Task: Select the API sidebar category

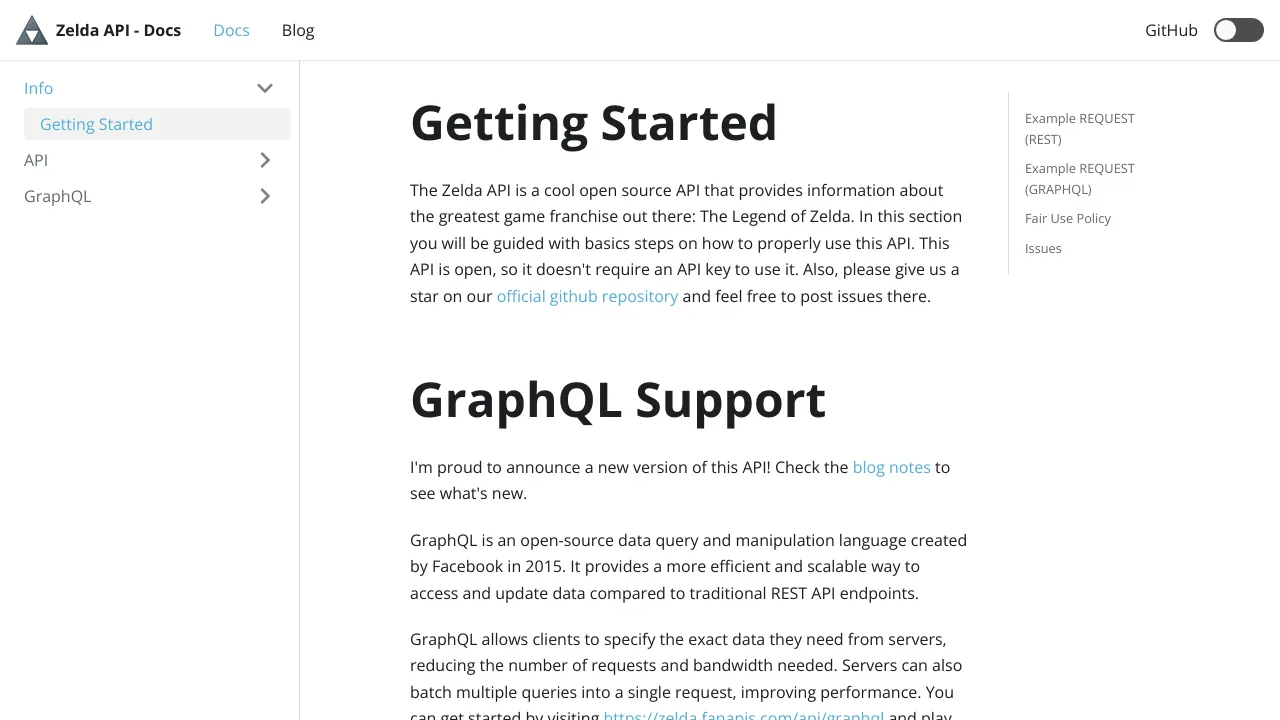Action: pos(36,160)
